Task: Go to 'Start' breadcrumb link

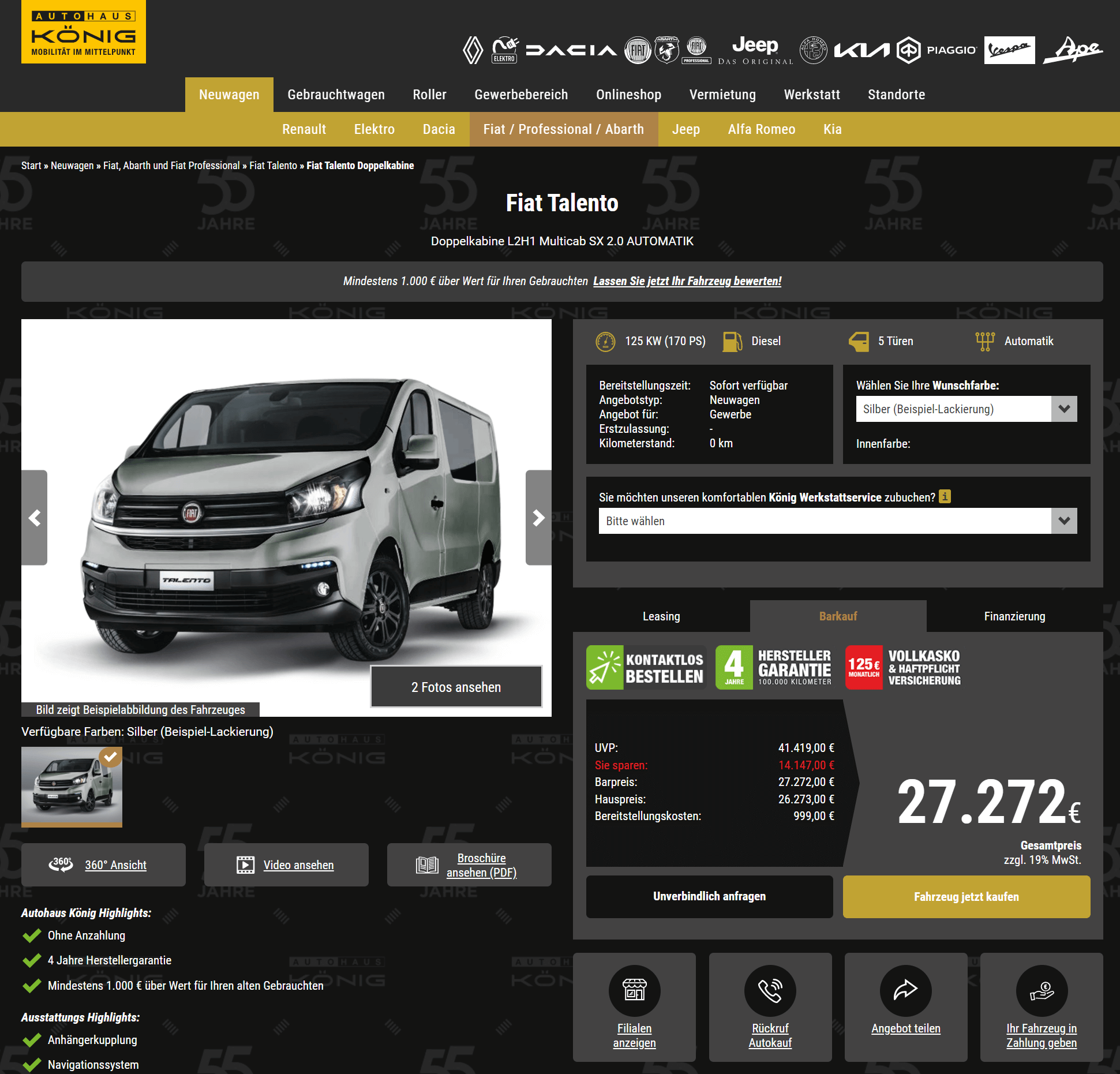Action: tap(31, 166)
